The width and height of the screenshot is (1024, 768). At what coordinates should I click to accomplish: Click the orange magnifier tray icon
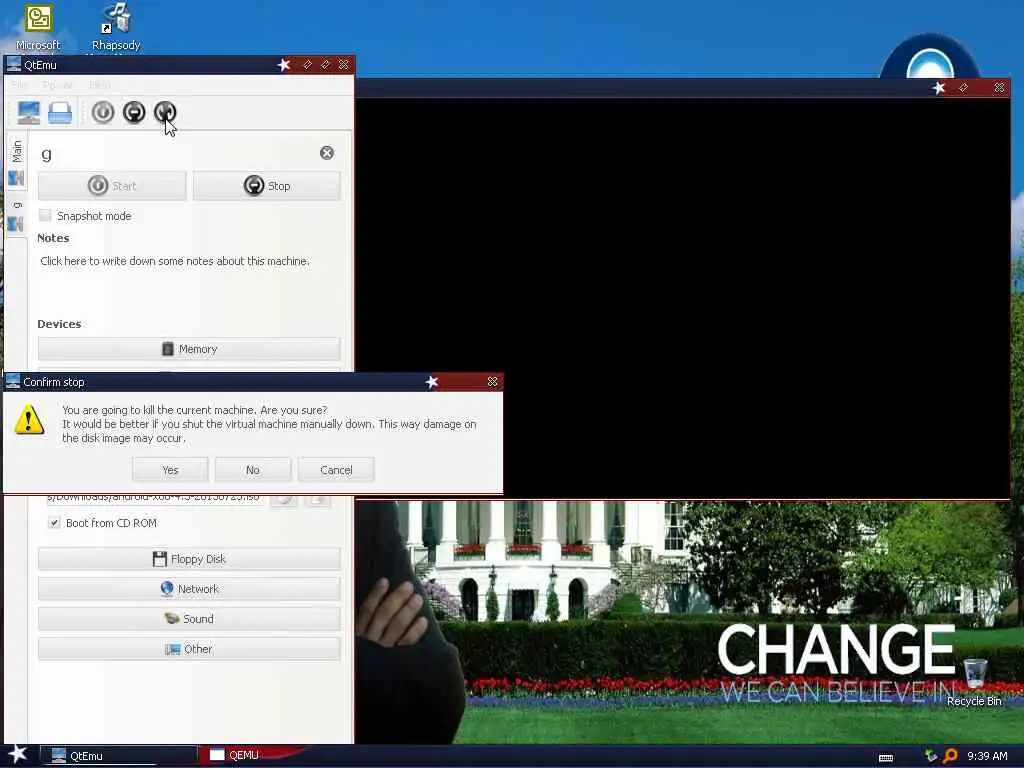[950, 756]
